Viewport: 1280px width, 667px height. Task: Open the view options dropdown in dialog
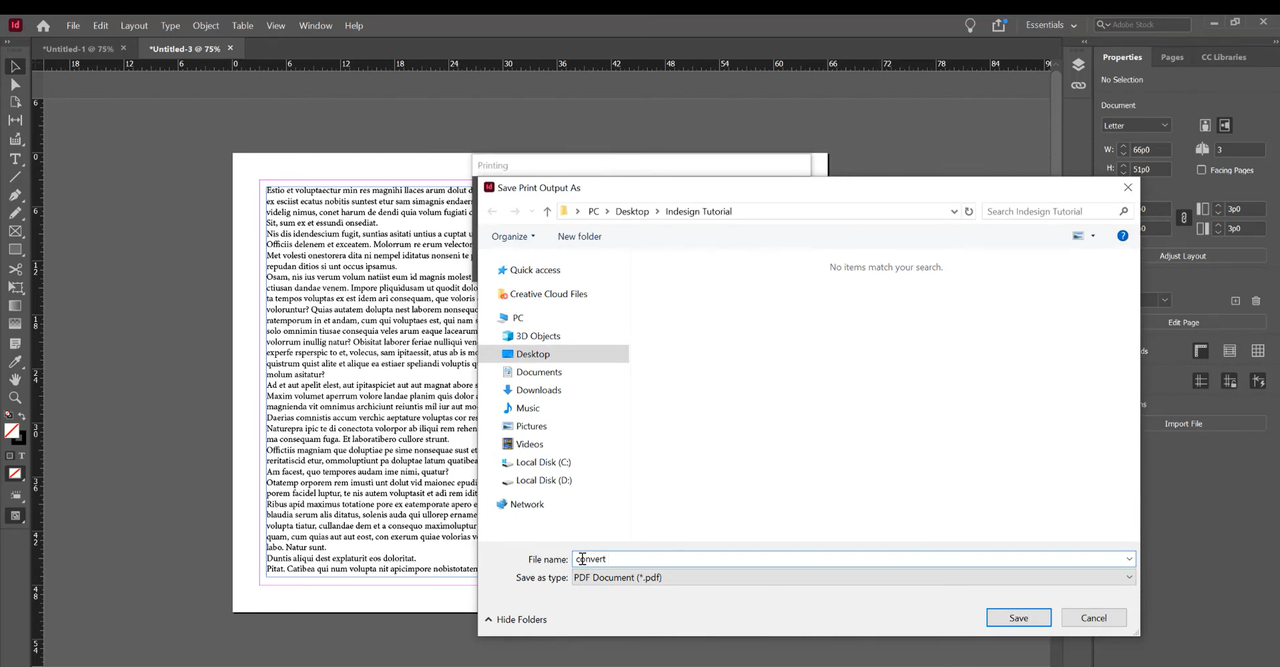point(1093,236)
